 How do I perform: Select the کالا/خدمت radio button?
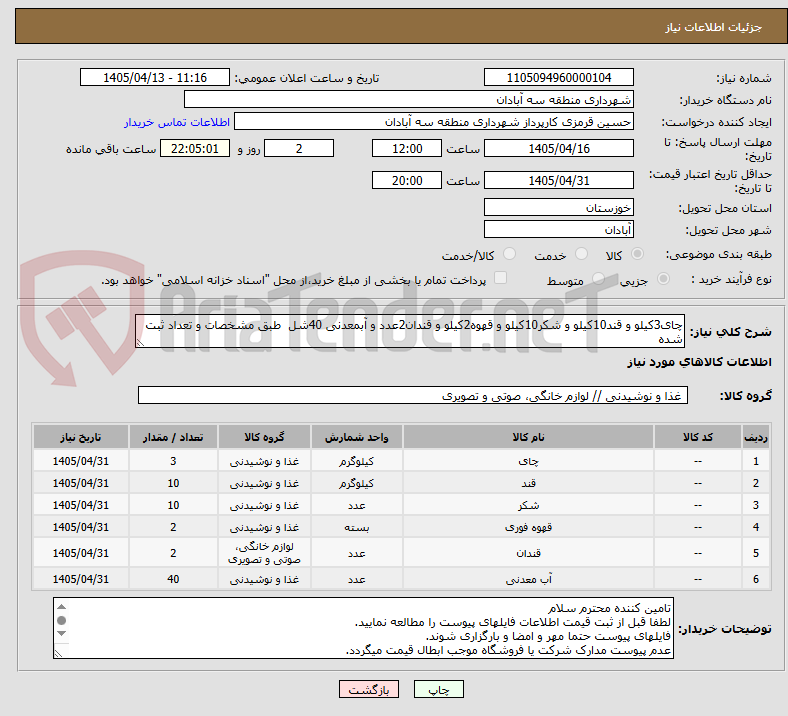509,254
